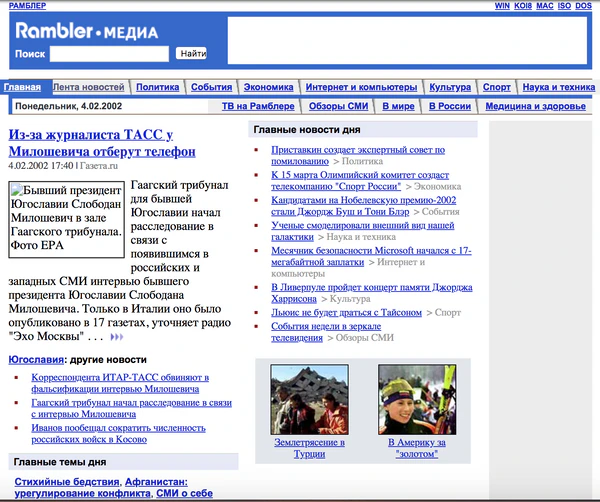Open the Спорт tab
Image resolution: width=600 pixels, height=502 pixels.
click(x=496, y=87)
